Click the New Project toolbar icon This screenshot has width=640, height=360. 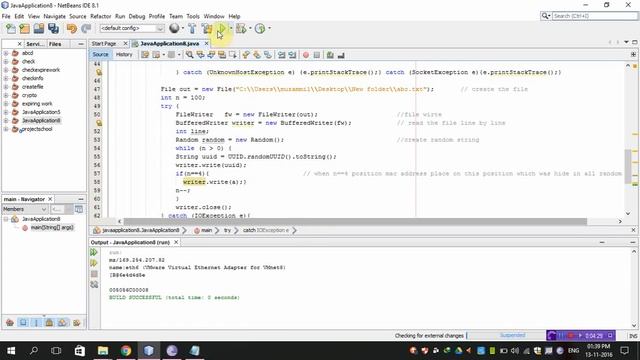tap(24, 29)
